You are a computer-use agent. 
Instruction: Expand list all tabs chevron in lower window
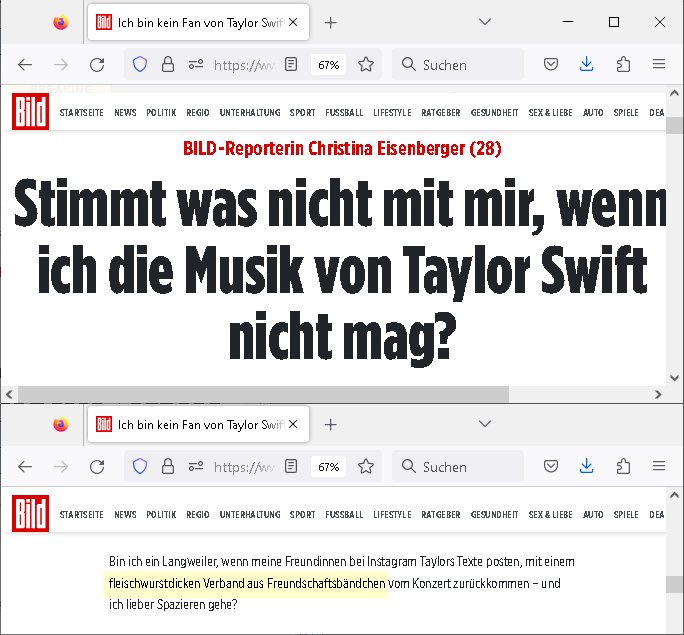click(485, 423)
